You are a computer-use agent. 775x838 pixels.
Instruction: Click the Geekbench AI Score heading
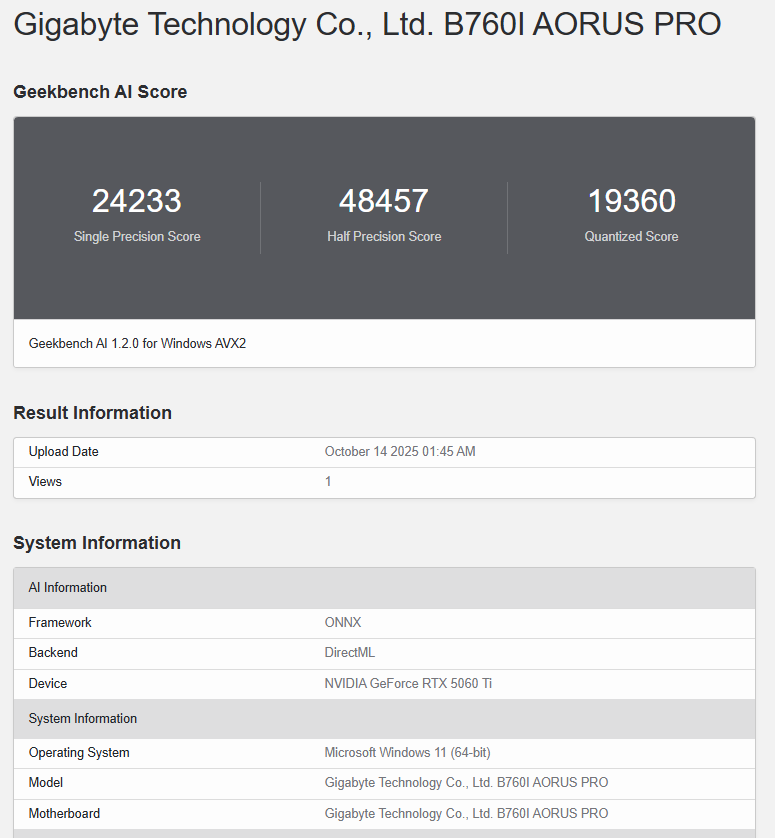click(x=100, y=92)
